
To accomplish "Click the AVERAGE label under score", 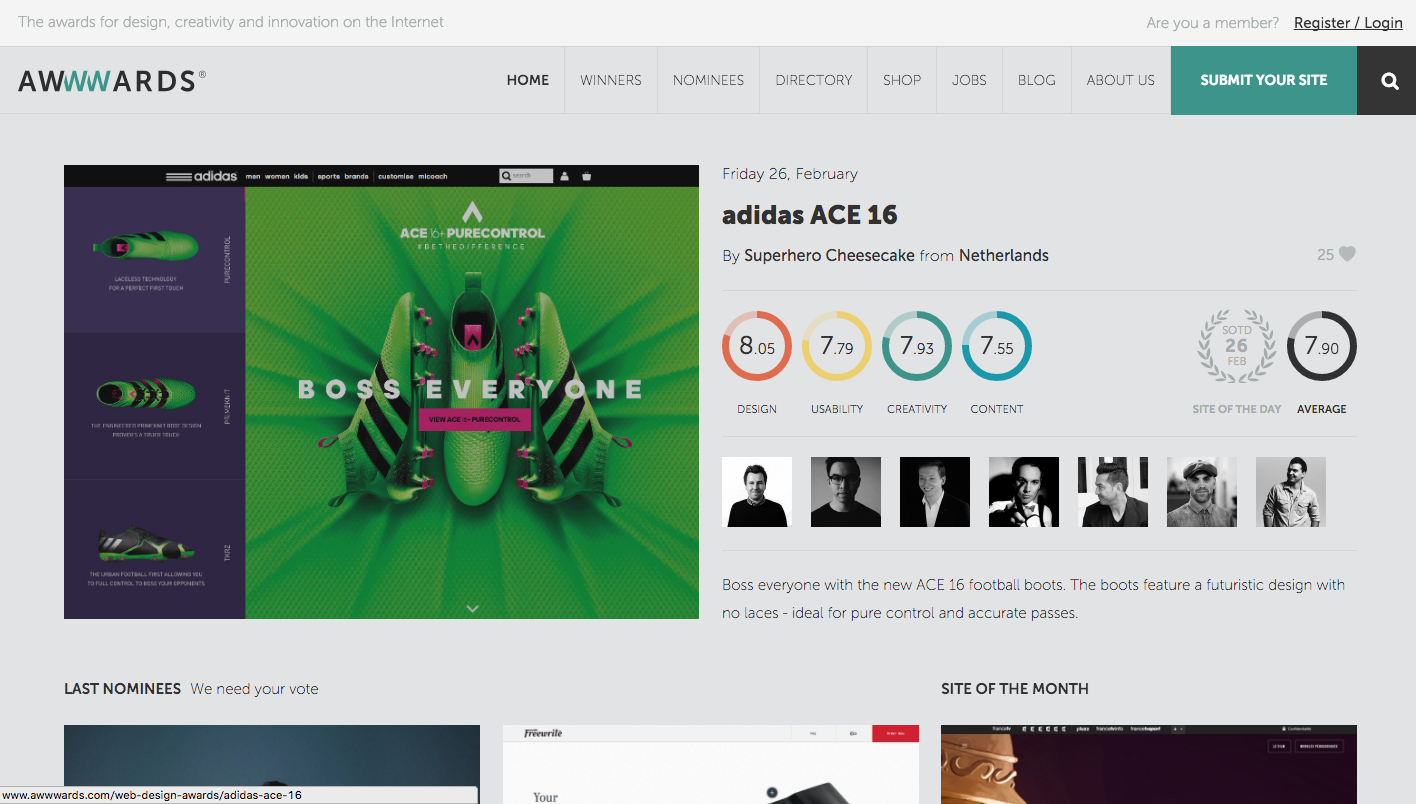I will [1322, 409].
